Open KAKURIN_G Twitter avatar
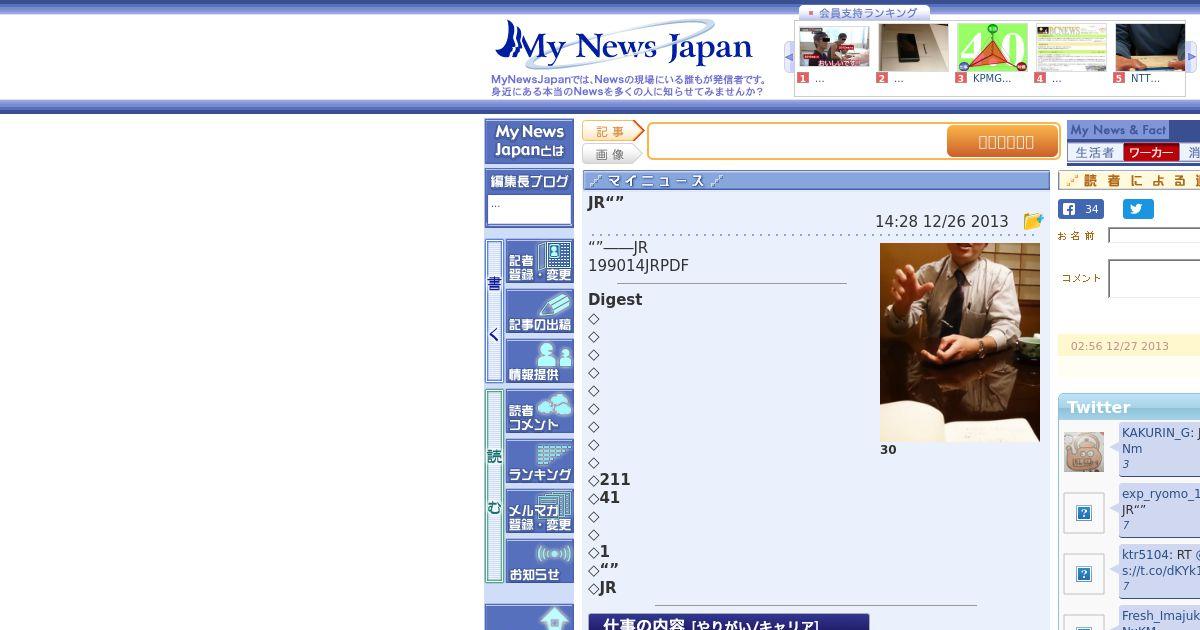The image size is (1200, 630). coord(1084,452)
